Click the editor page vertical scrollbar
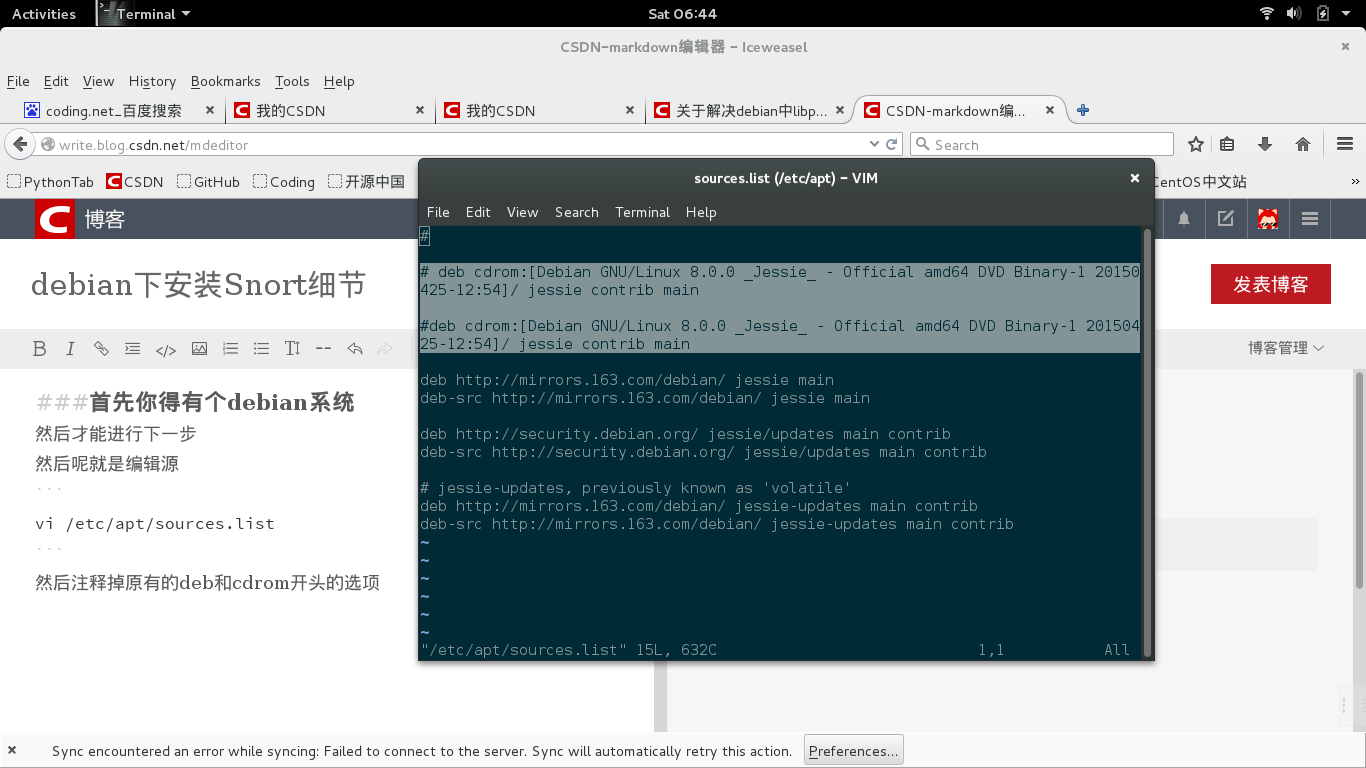 click(1359, 480)
